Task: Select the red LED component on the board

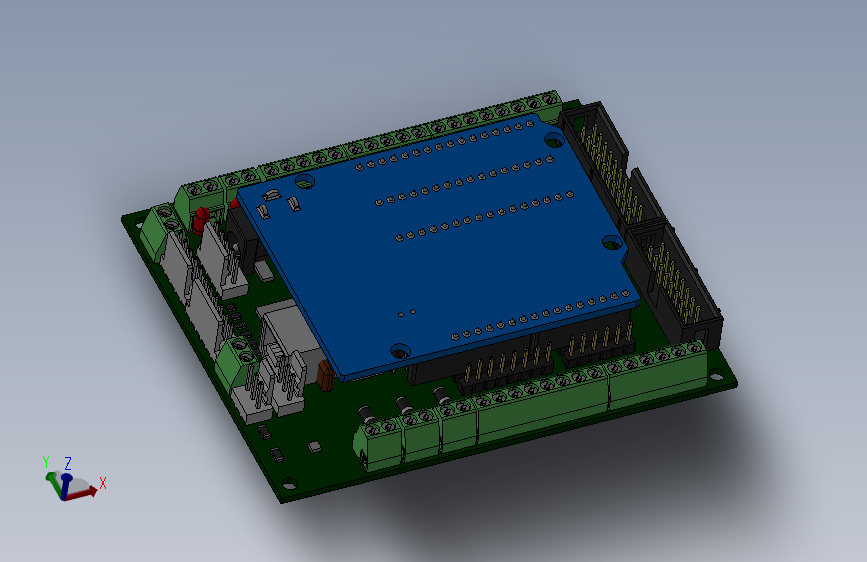Action: [201, 220]
